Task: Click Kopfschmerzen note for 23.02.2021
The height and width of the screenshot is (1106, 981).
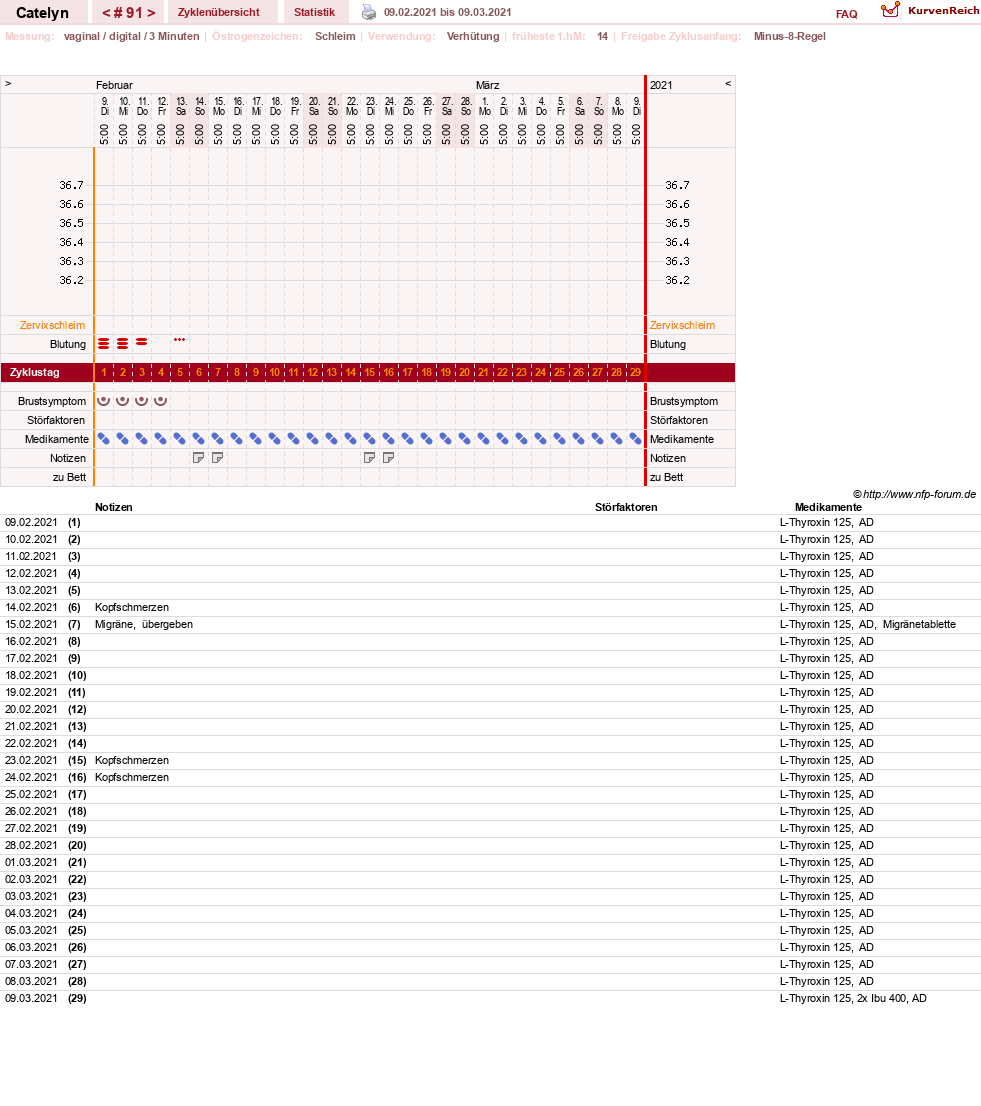Action: (x=132, y=760)
